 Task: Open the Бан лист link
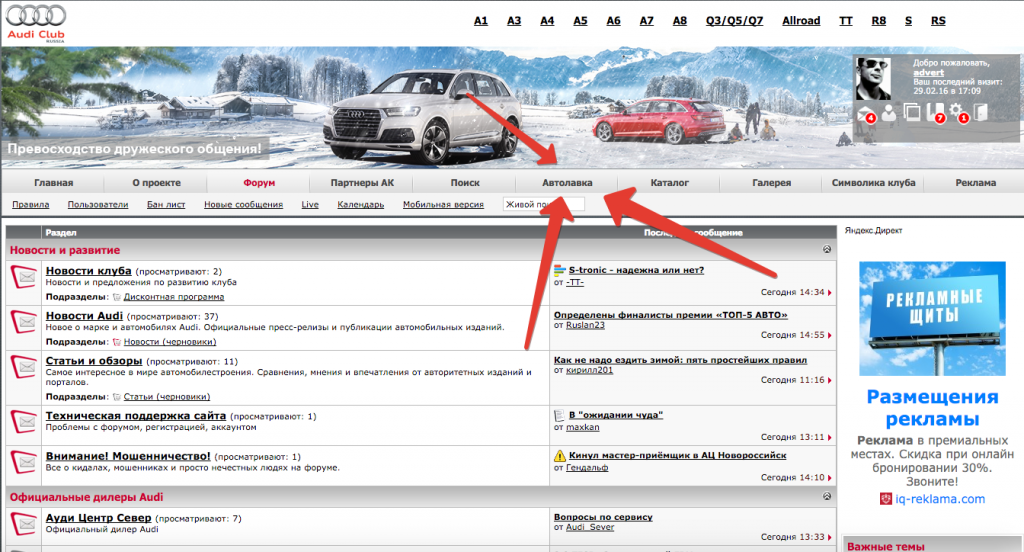tap(166, 204)
